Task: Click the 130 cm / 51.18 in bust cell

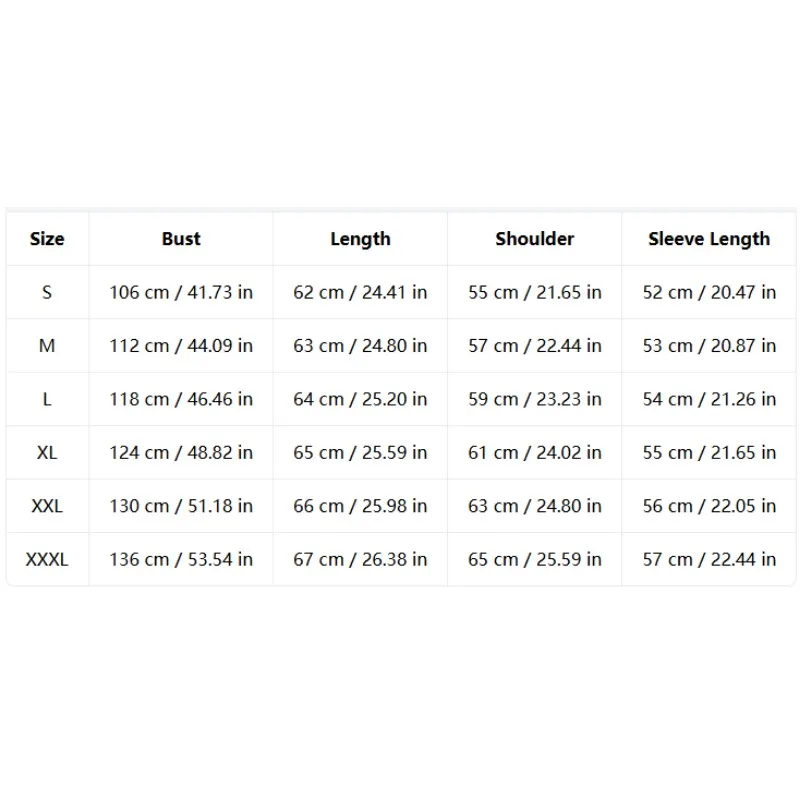Action: point(181,506)
